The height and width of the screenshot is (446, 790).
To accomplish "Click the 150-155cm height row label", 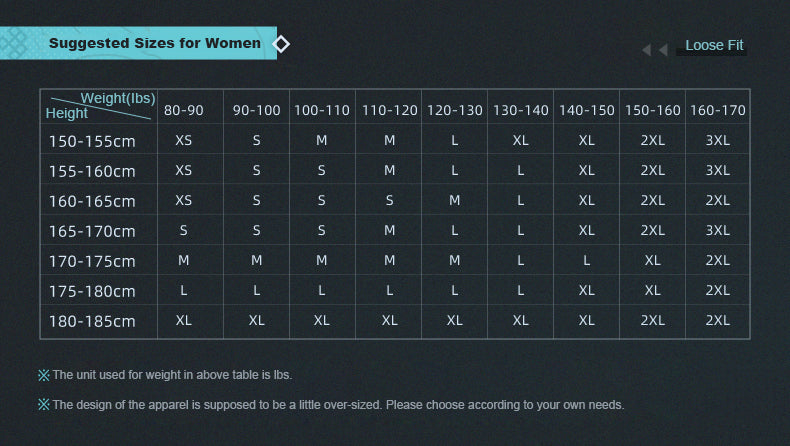I will point(92,141).
